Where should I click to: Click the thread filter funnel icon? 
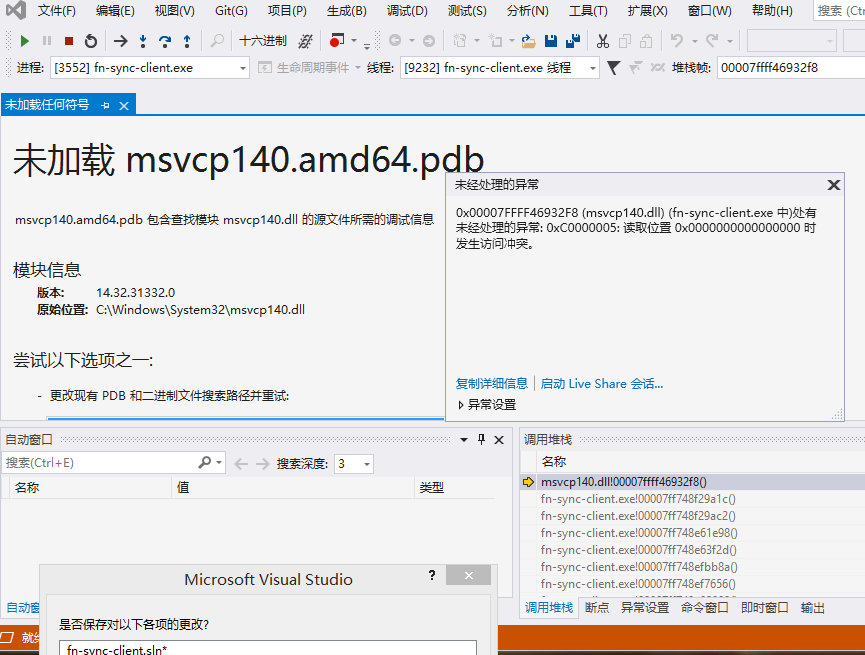612,67
